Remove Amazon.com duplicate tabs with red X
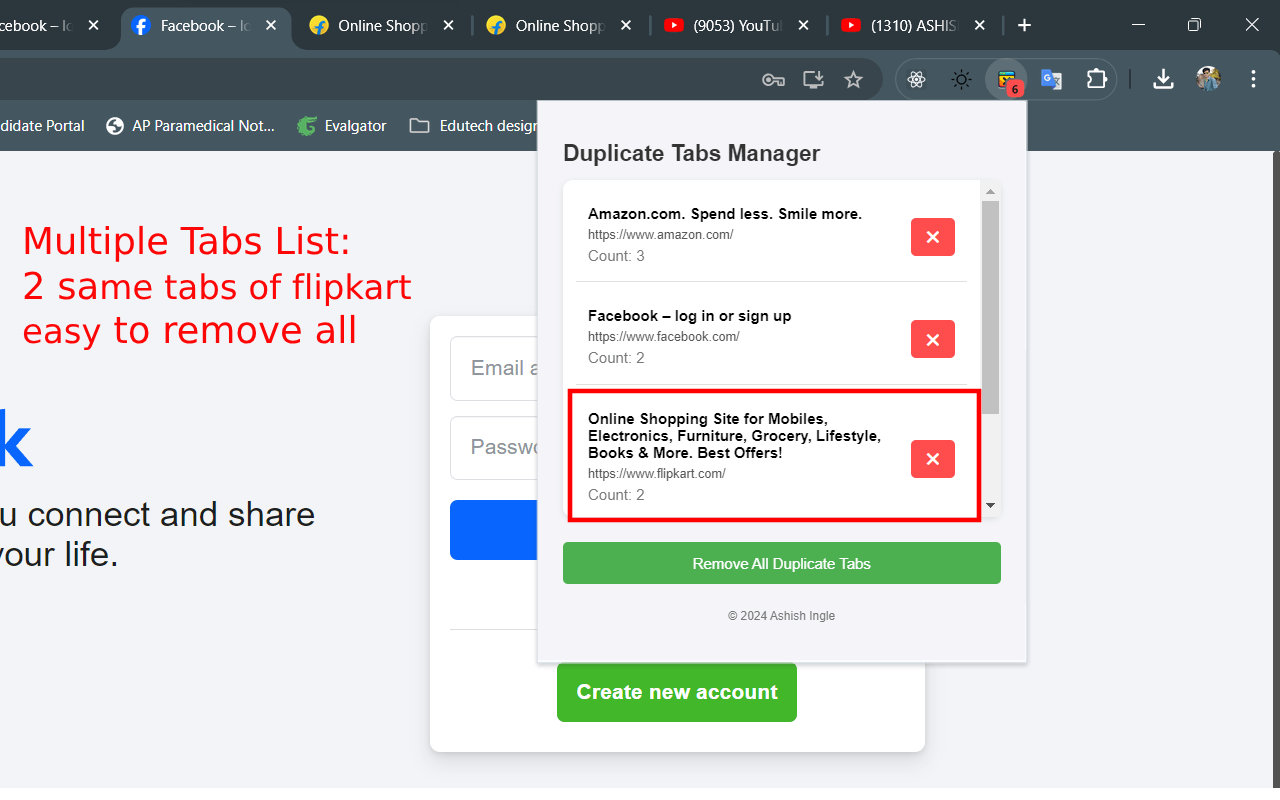This screenshot has height=800, width=1280. (x=933, y=237)
